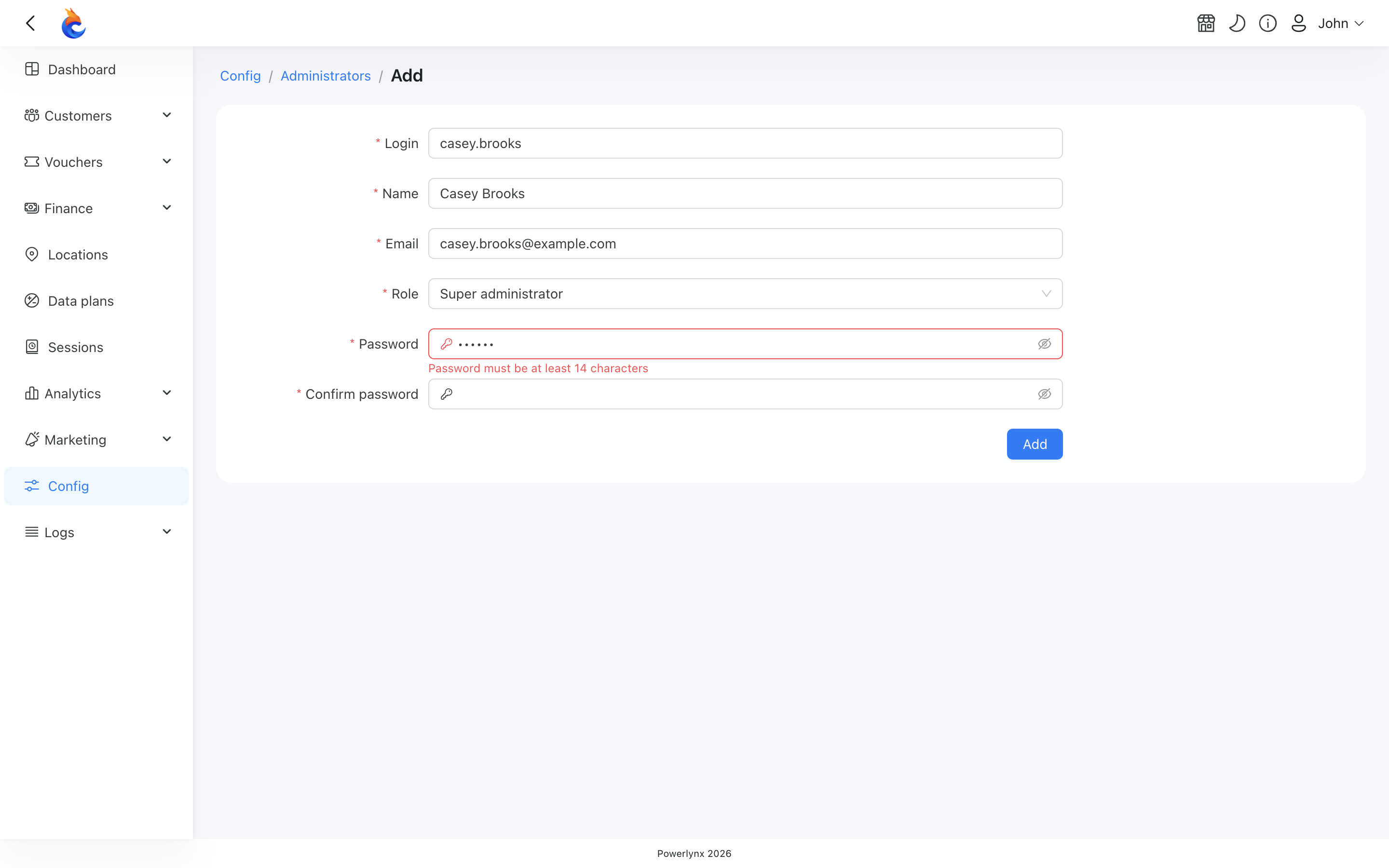Select Config in the sidebar
Viewport: 1389px width, 868px height.
coord(96,486)
